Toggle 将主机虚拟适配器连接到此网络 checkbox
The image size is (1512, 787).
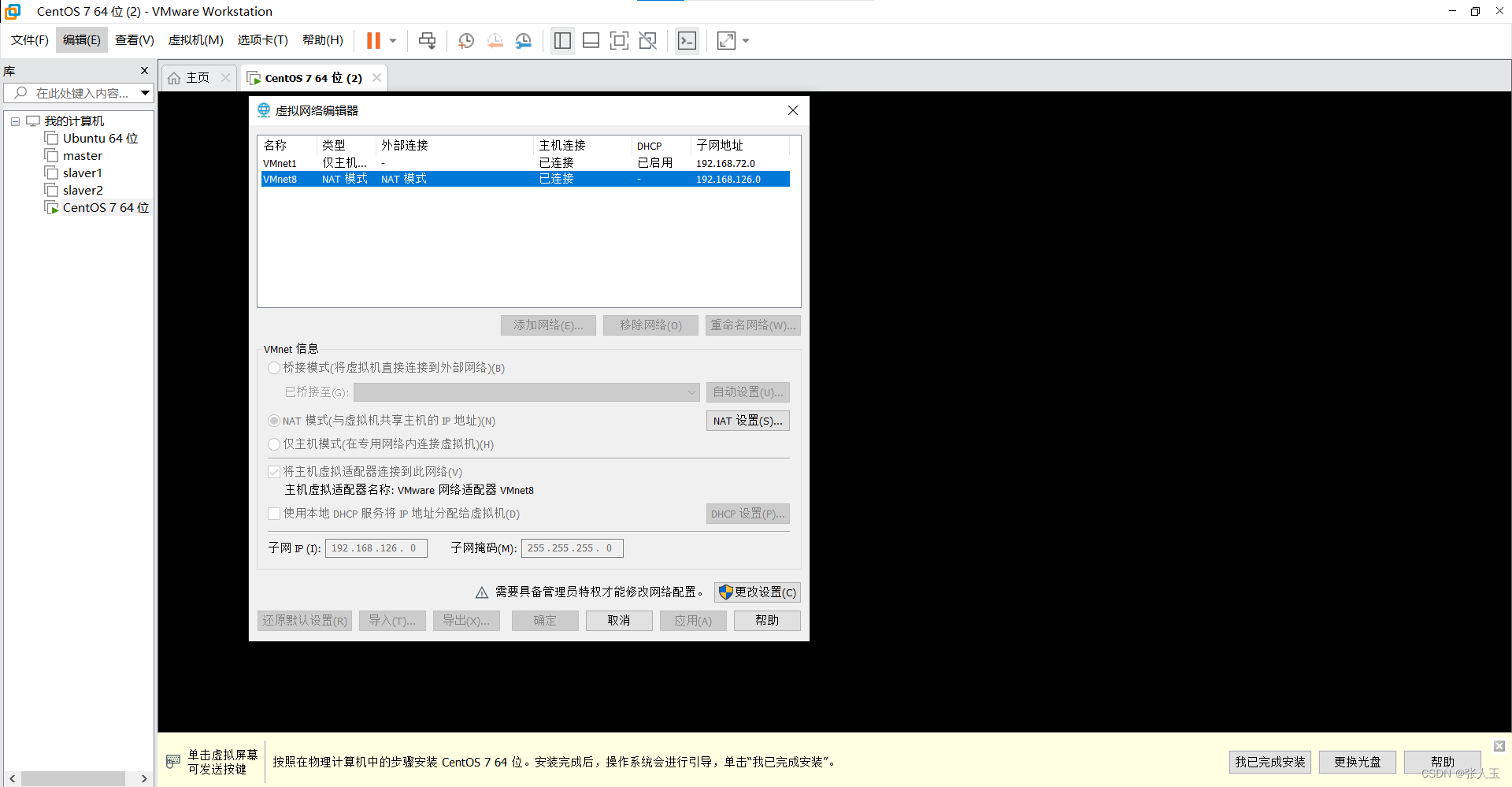coord(274,472)
